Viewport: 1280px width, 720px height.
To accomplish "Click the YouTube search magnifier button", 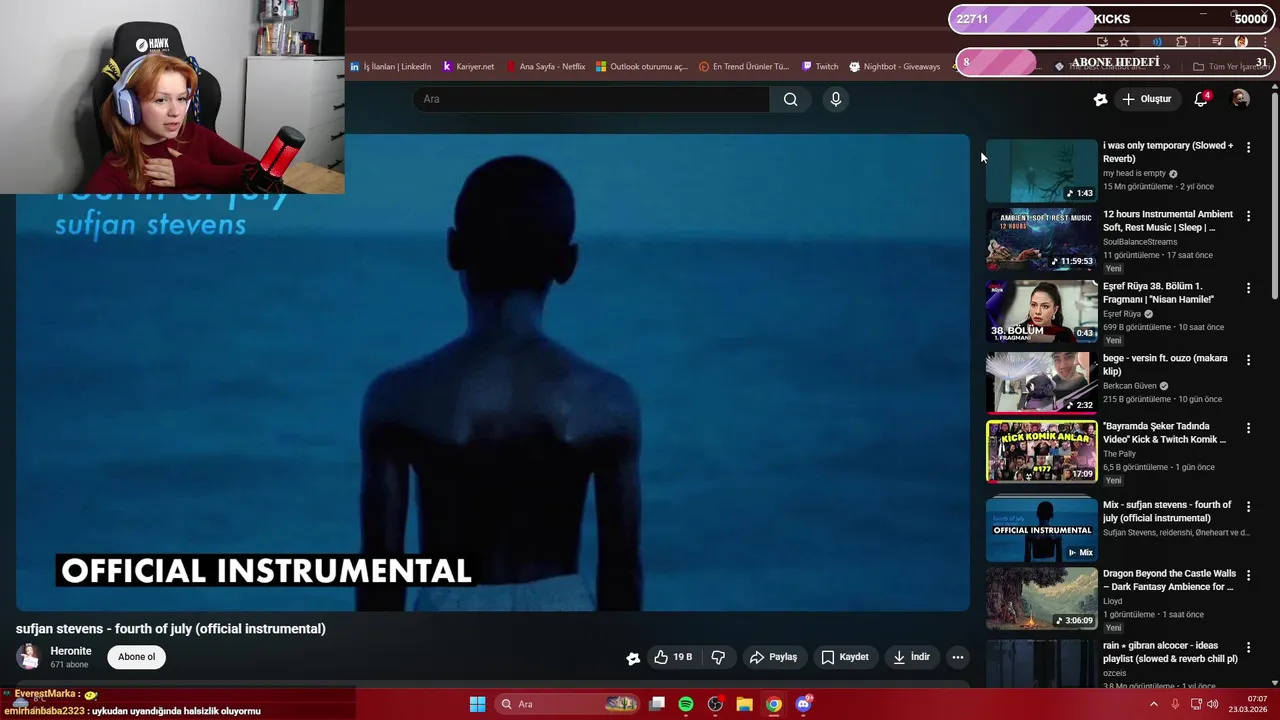I will pos(790,99).
